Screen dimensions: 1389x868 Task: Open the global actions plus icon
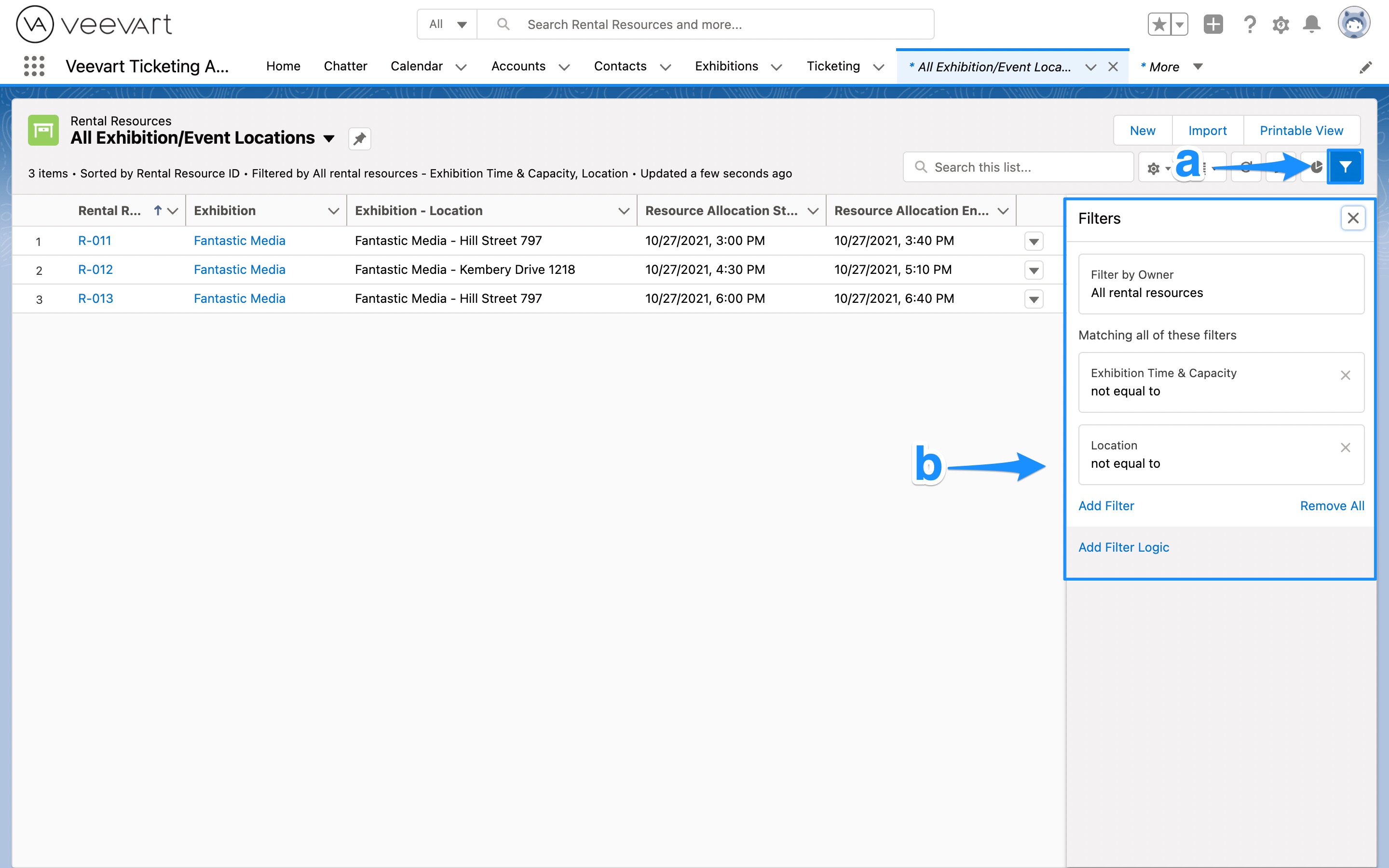pos(1213,25)
